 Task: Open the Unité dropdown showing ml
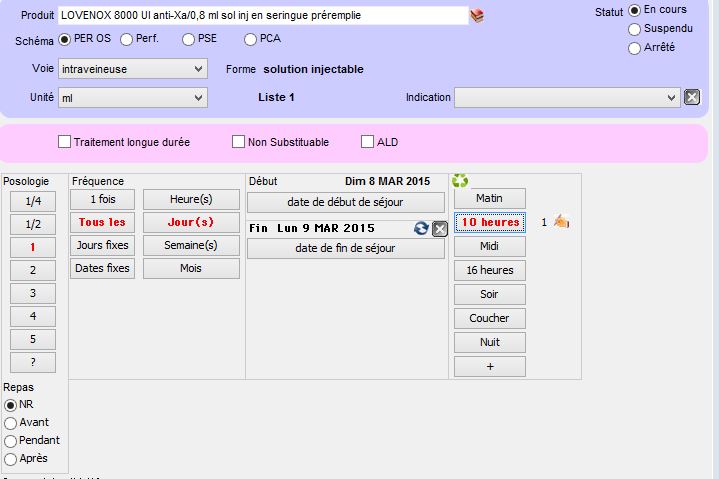click(133, 98)
